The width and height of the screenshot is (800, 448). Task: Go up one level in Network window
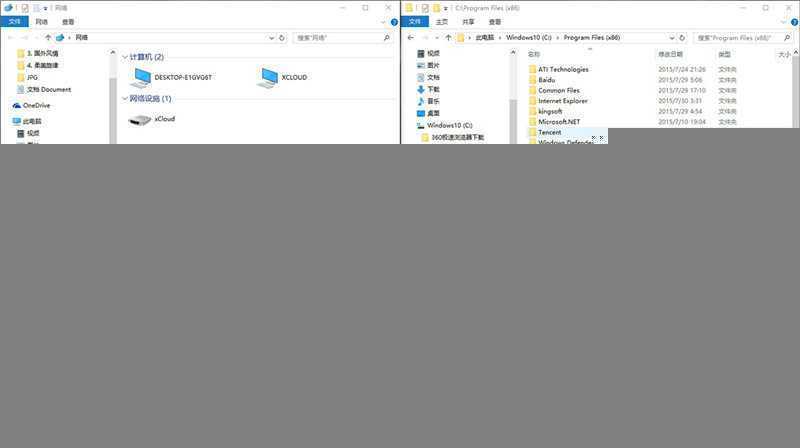pos(48,37)
